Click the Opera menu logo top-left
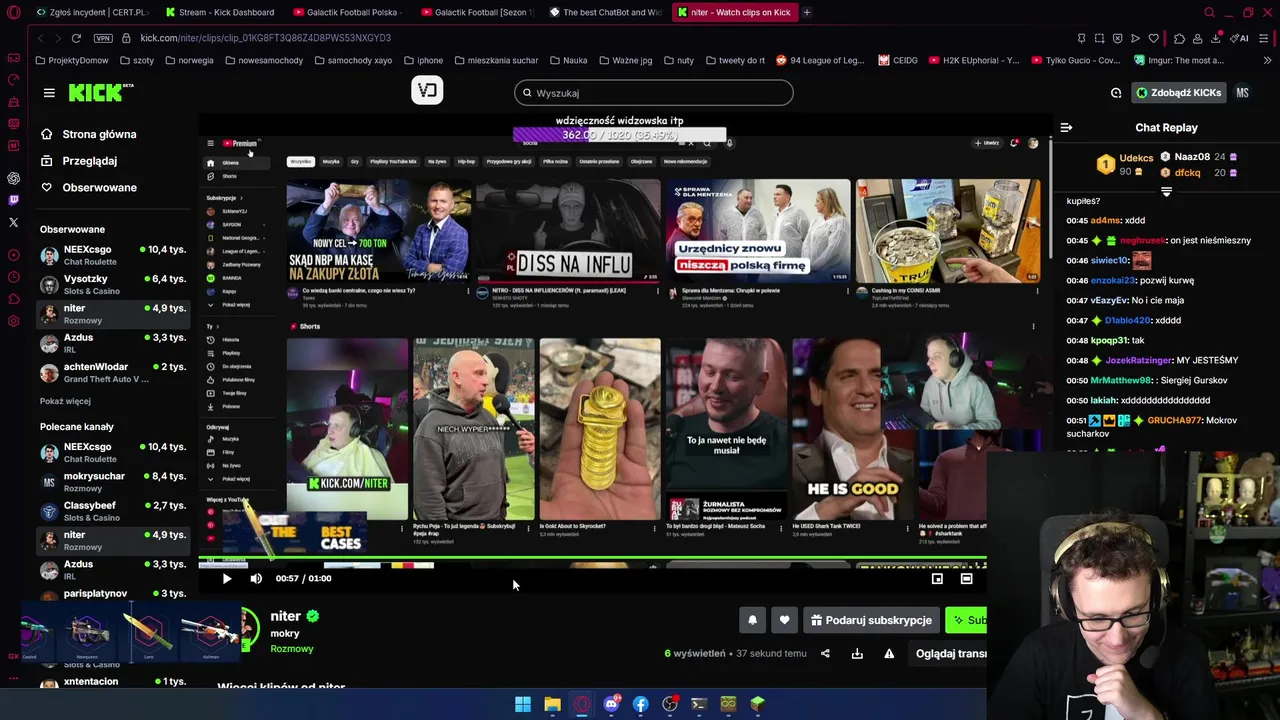This screenshot has width=1280, height=720. [x=13, y=12]
